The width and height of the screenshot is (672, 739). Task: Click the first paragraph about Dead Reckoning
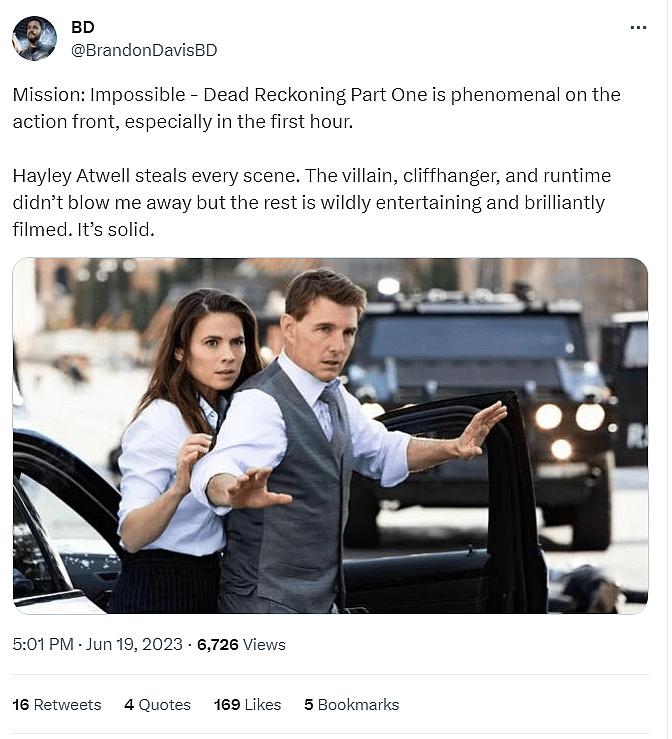[316, 108]
